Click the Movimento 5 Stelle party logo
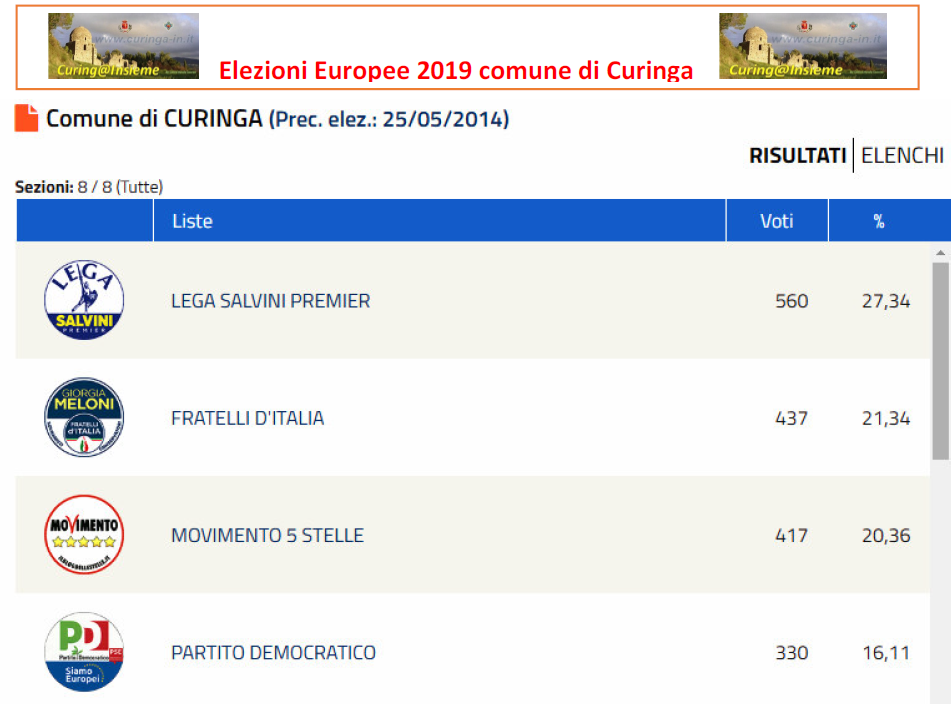The image size is (952, 704). [x=84, y=534]
